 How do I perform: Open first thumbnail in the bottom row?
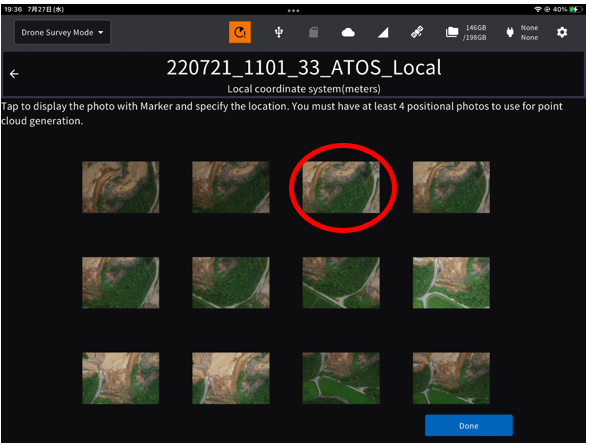(120, 378)
